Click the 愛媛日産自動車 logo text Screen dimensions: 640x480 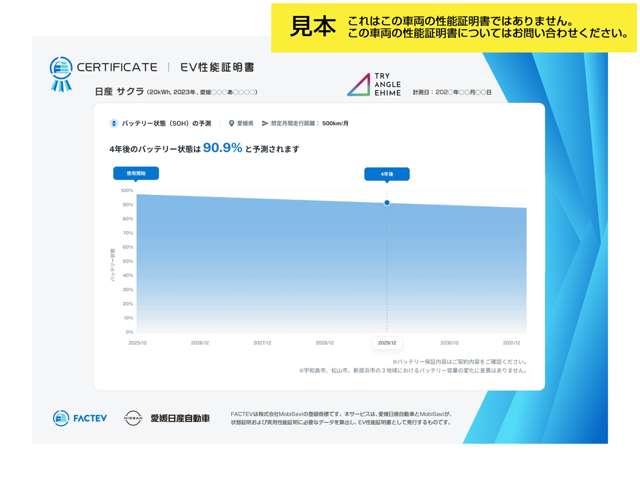pyautogui.click(x=180, y=417)
